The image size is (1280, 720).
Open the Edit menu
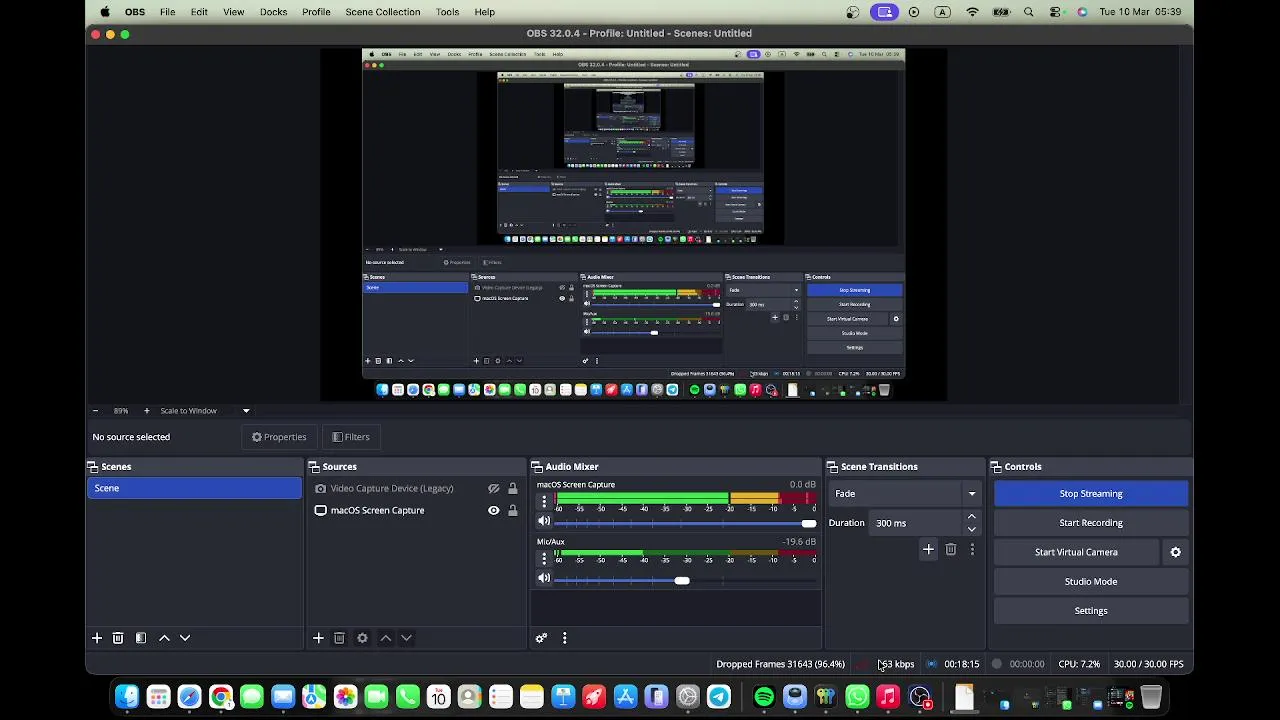[199, 12]
